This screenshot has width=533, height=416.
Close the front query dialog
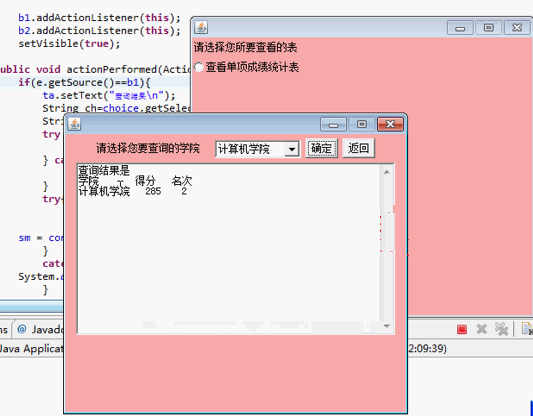click(390, 124)
